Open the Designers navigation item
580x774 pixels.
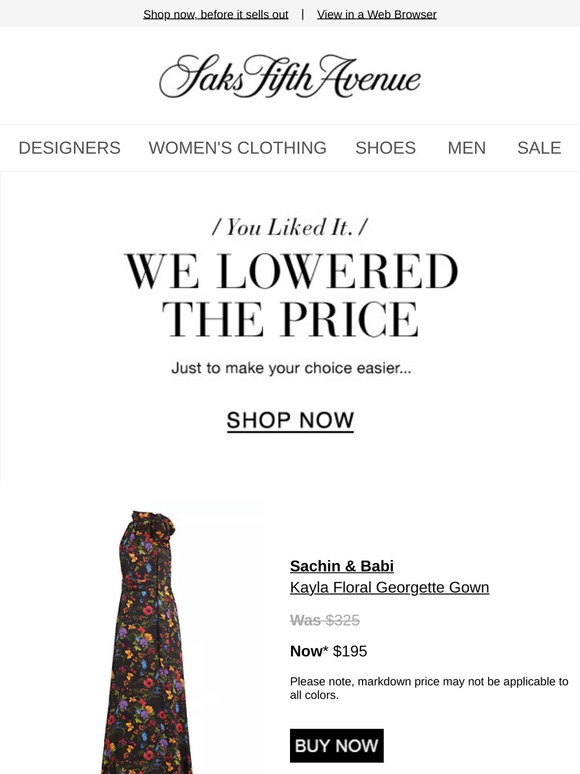[70, 148]
